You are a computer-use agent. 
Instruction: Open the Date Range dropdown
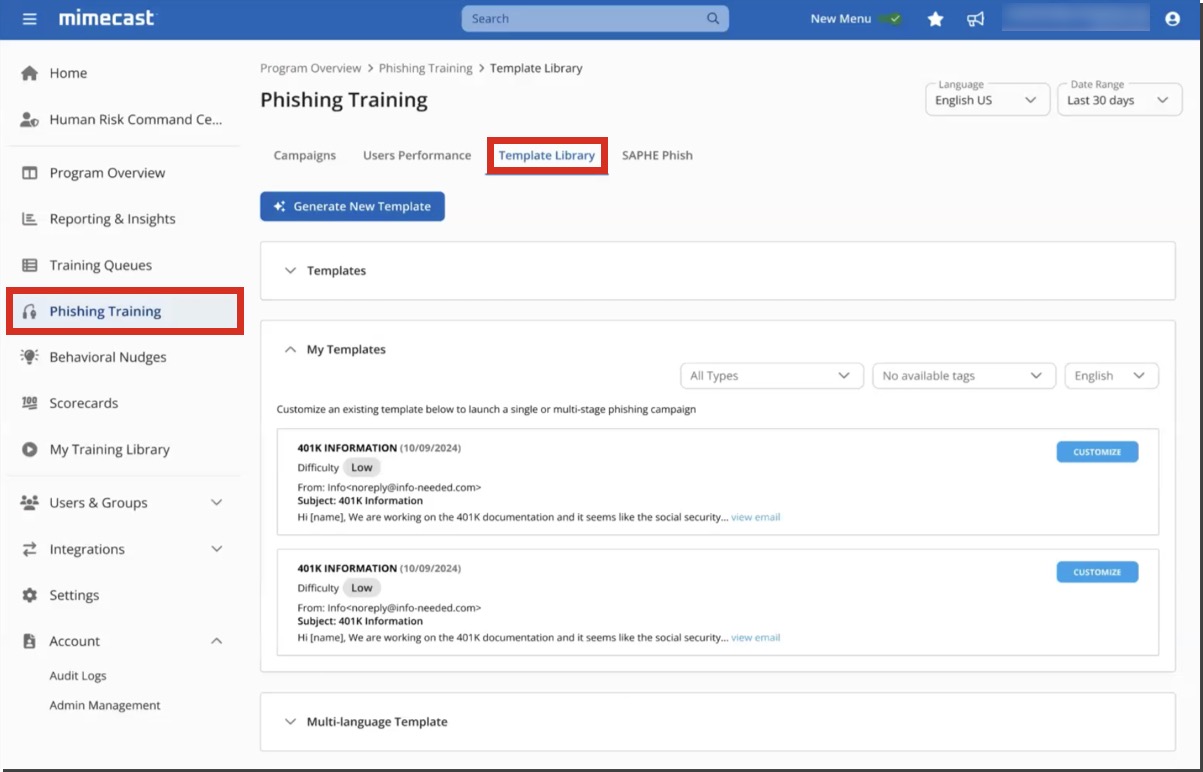[1119, 100]
